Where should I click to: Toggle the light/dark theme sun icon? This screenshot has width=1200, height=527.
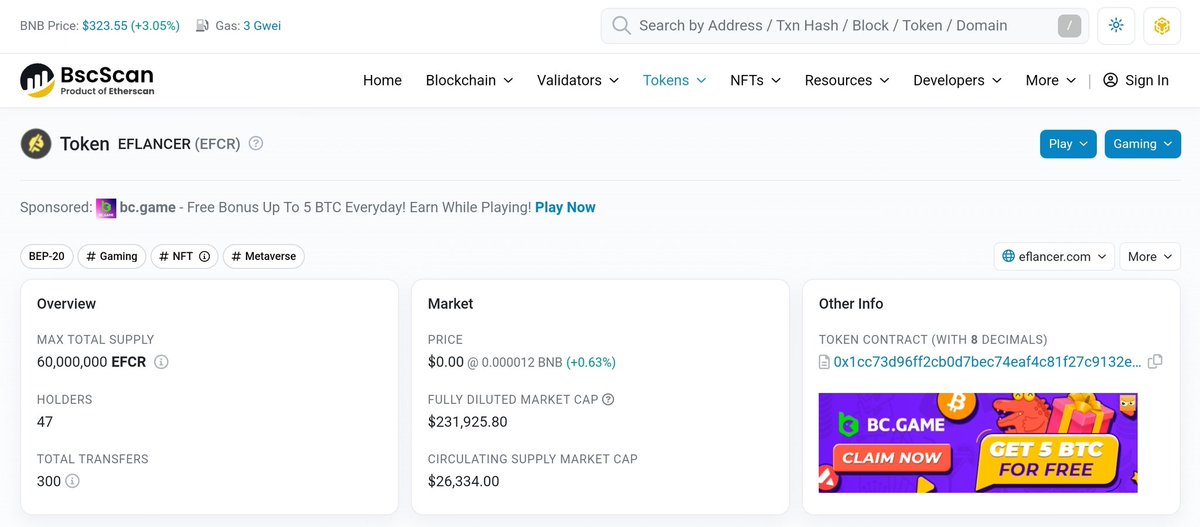[1116, 26]
